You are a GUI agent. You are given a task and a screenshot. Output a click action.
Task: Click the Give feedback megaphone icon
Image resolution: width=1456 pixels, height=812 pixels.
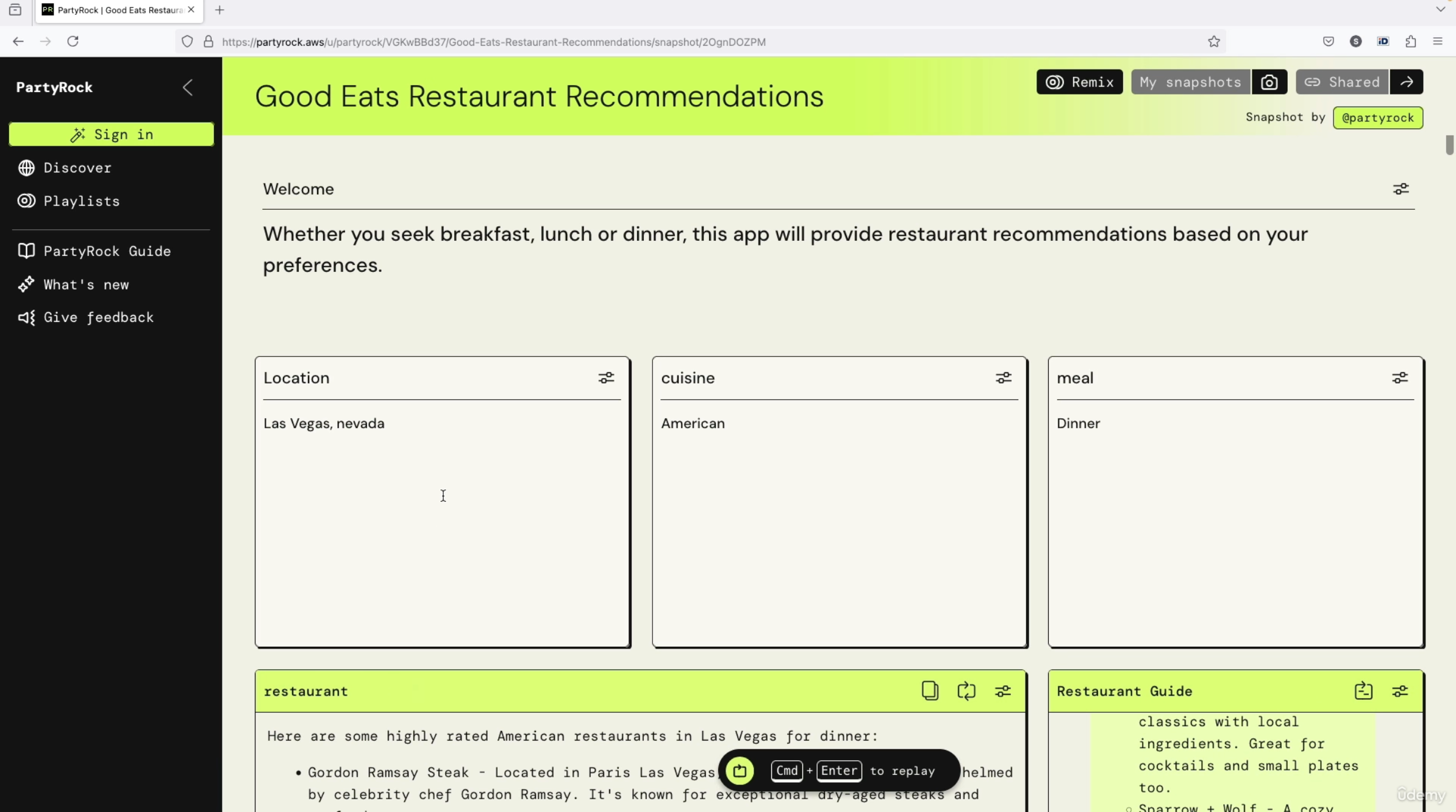tap(26, 318)
